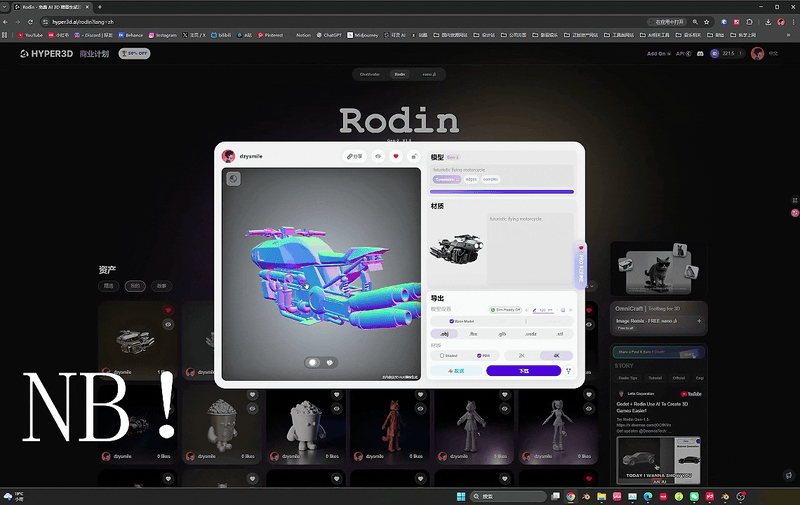Toggle the viewer lighting switch below motorcycle
The image size is (800, 505).
321,362
